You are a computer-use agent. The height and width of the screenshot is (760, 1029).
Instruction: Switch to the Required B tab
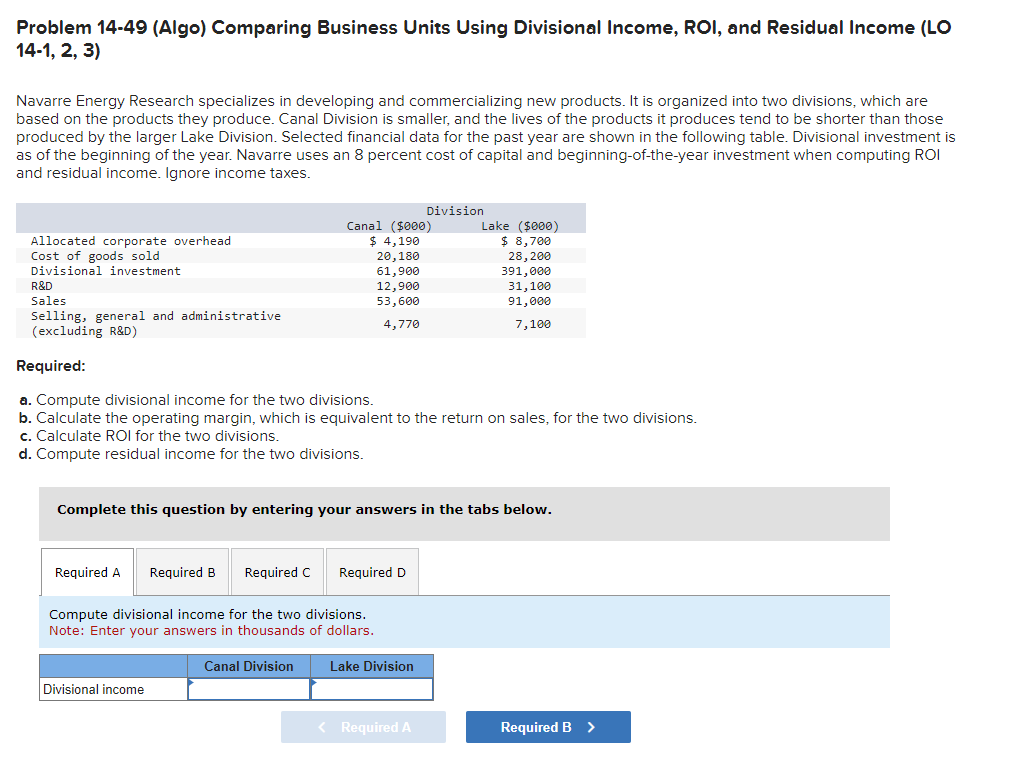click(x=182, y=571)
